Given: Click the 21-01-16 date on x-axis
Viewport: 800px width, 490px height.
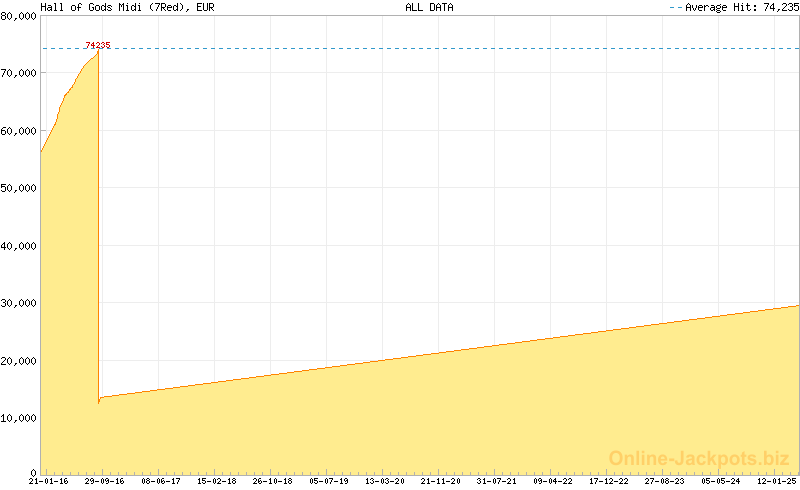Looking at the screenshot, I should [x=49, y=481].
